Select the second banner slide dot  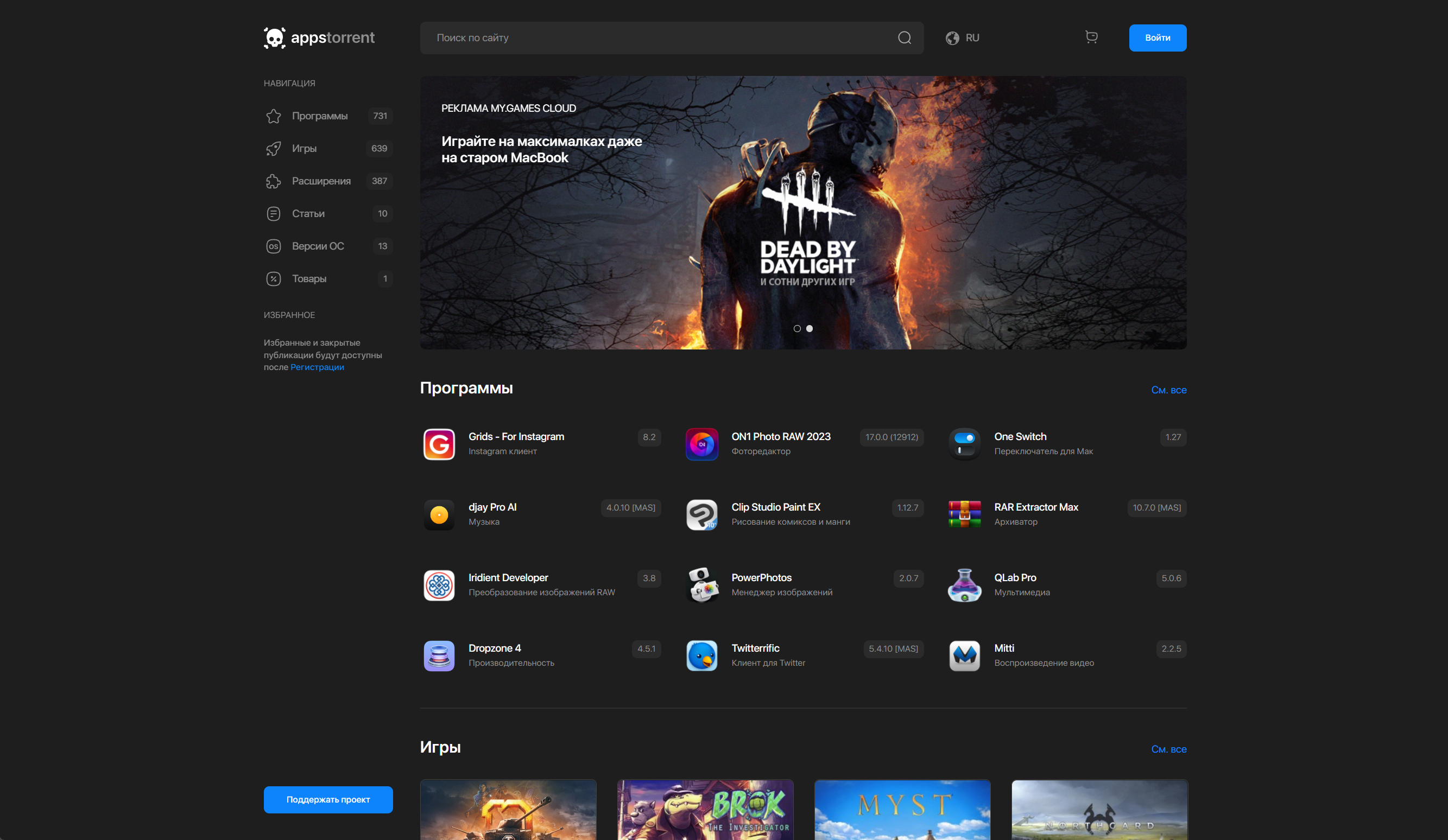809,328
